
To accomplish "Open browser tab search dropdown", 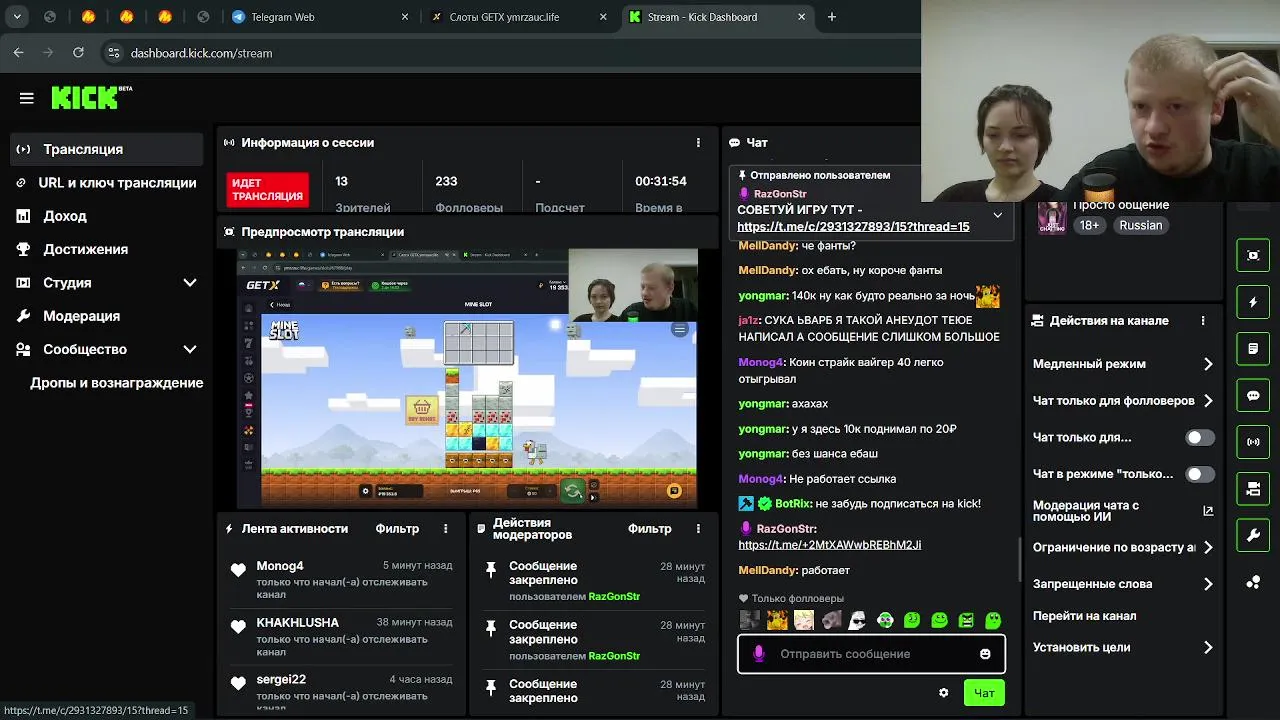I will [16, 17].
